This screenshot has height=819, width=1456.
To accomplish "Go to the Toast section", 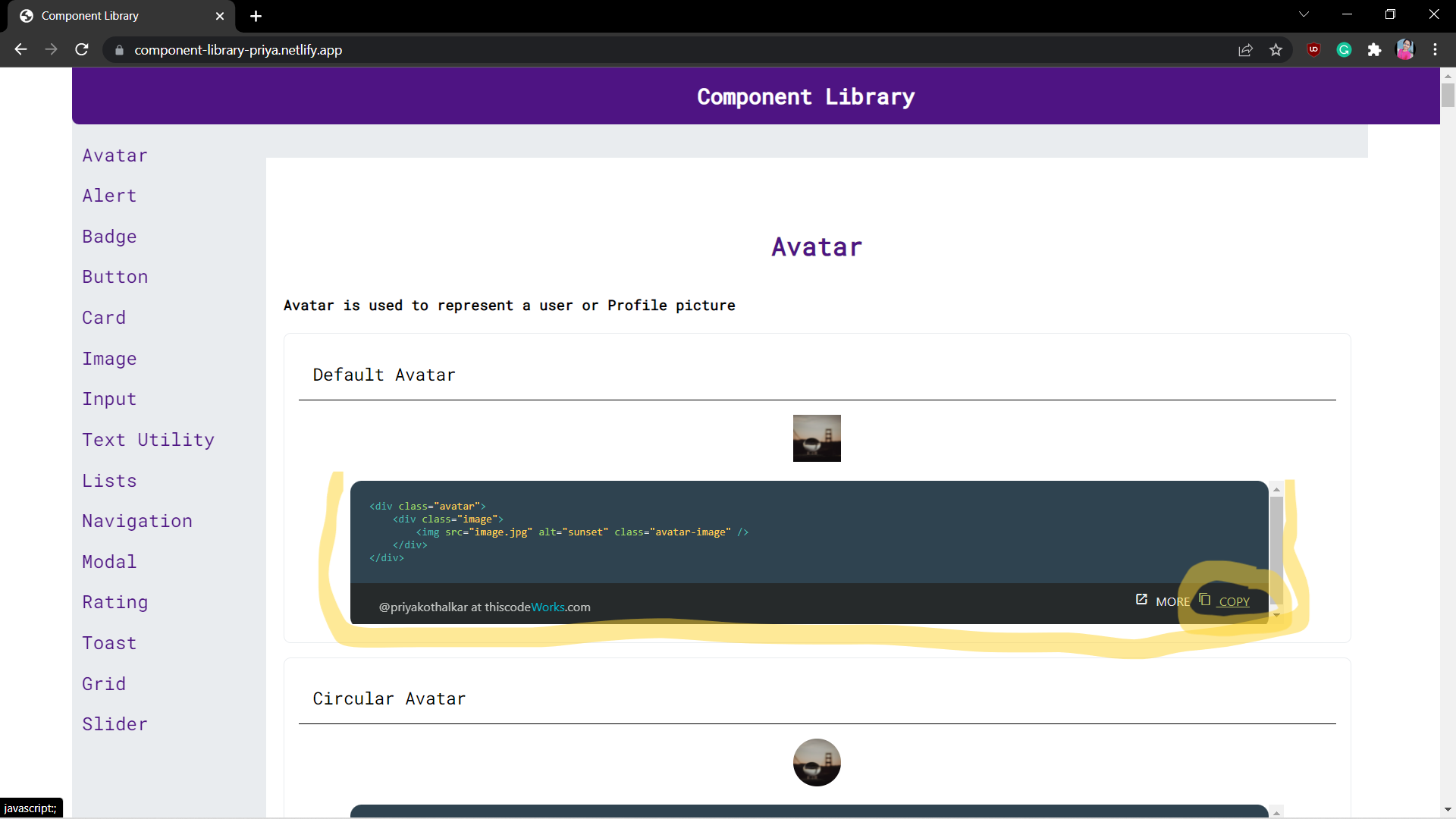I will (x=110, y=643).
